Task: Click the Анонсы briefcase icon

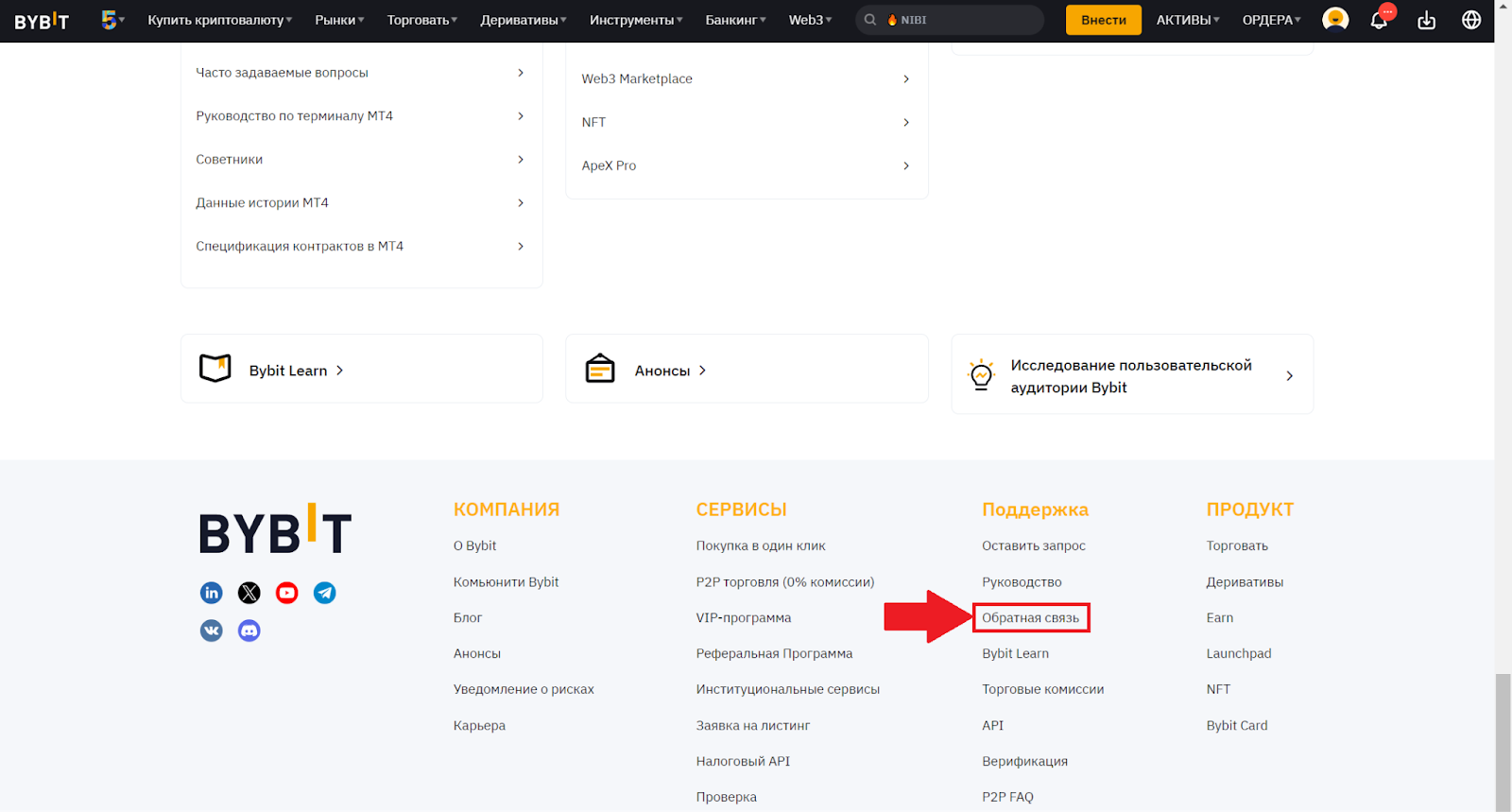Action: click(x=600, y=369)
